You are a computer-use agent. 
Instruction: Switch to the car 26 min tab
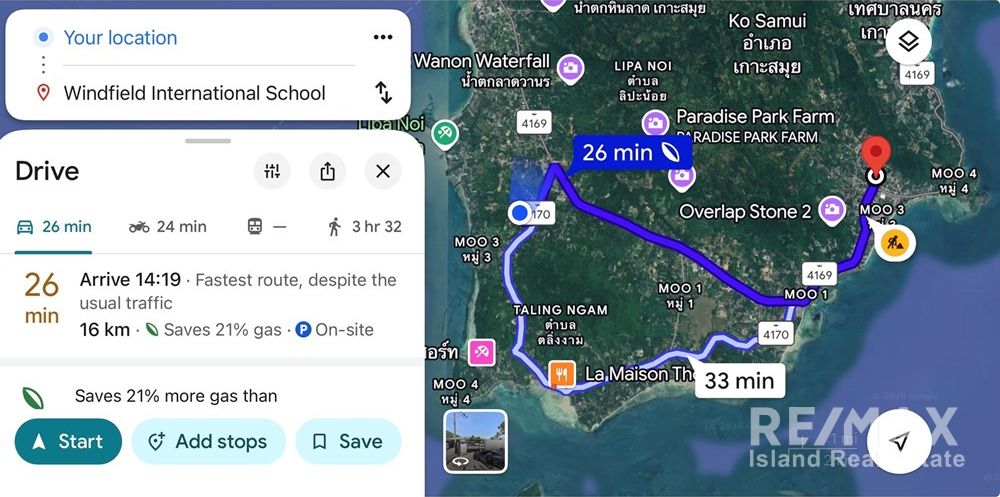[x=54, y=226]
